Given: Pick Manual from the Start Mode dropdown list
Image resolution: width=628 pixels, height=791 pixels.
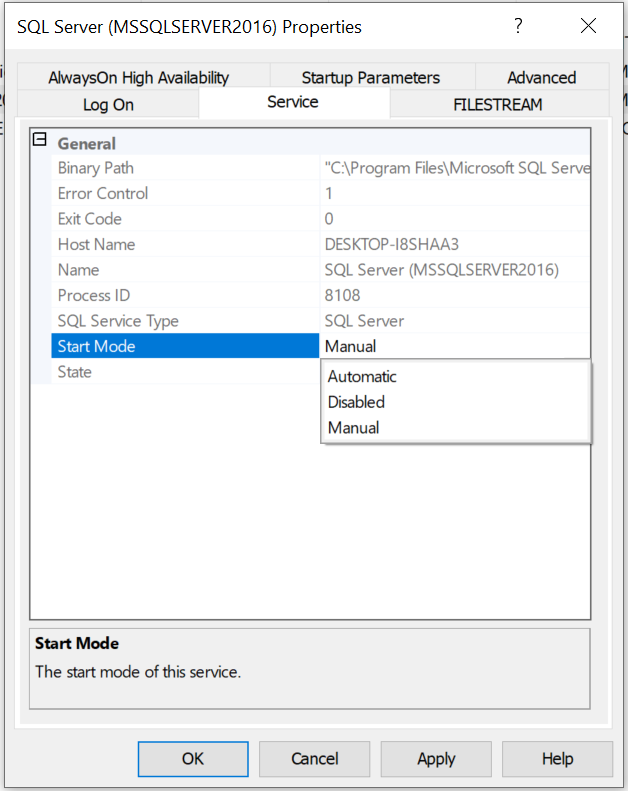Looking at the screenshot, I should [x=455, y=428].
